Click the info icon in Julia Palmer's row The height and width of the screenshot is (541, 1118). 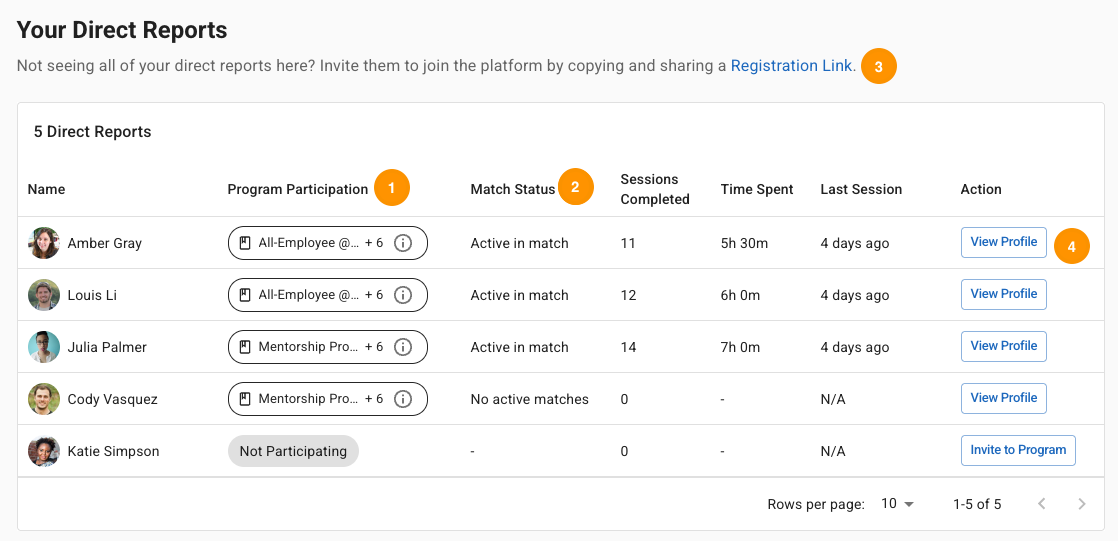403,347
